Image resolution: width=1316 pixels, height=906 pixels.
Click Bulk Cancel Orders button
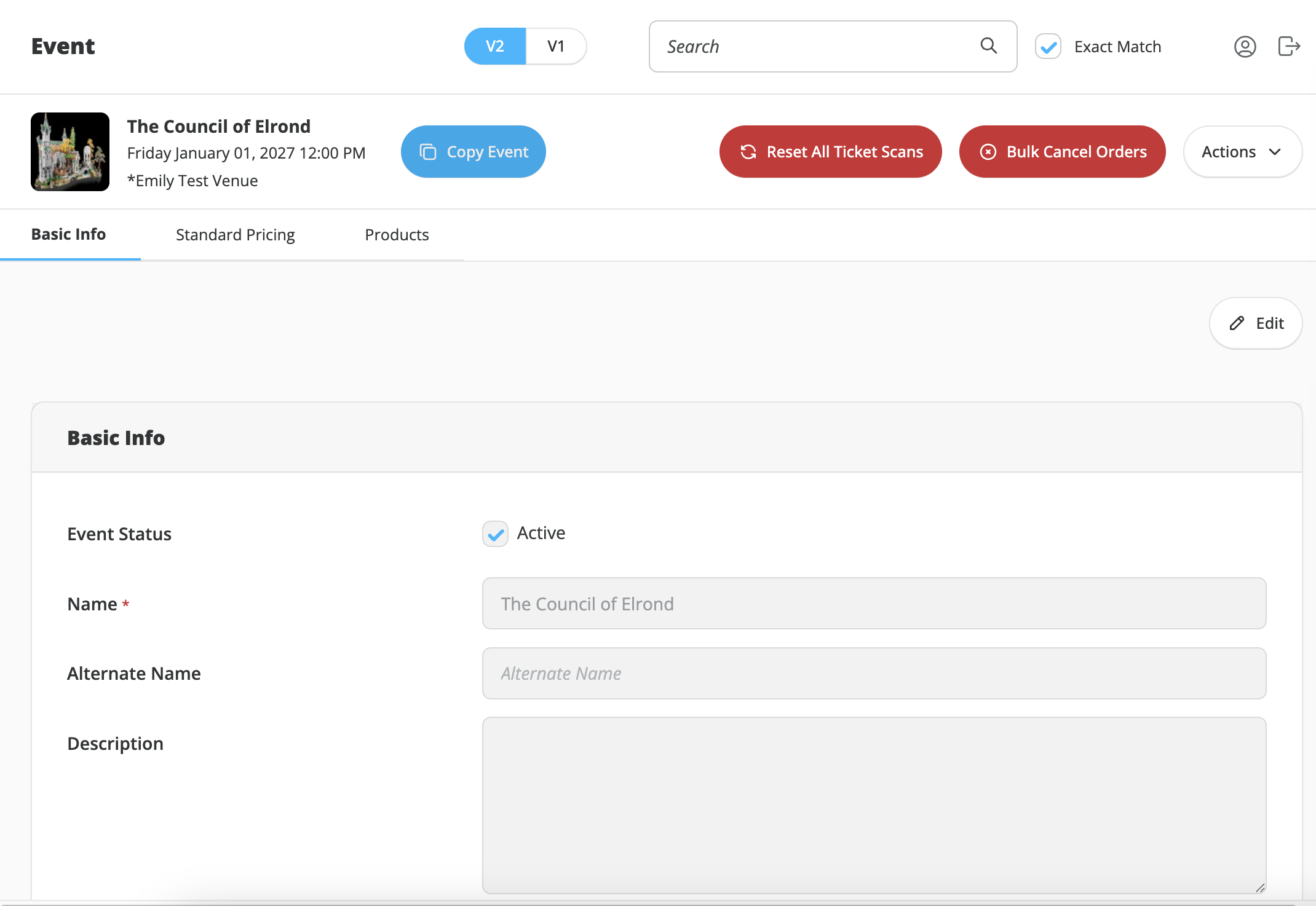point(1063,152)
